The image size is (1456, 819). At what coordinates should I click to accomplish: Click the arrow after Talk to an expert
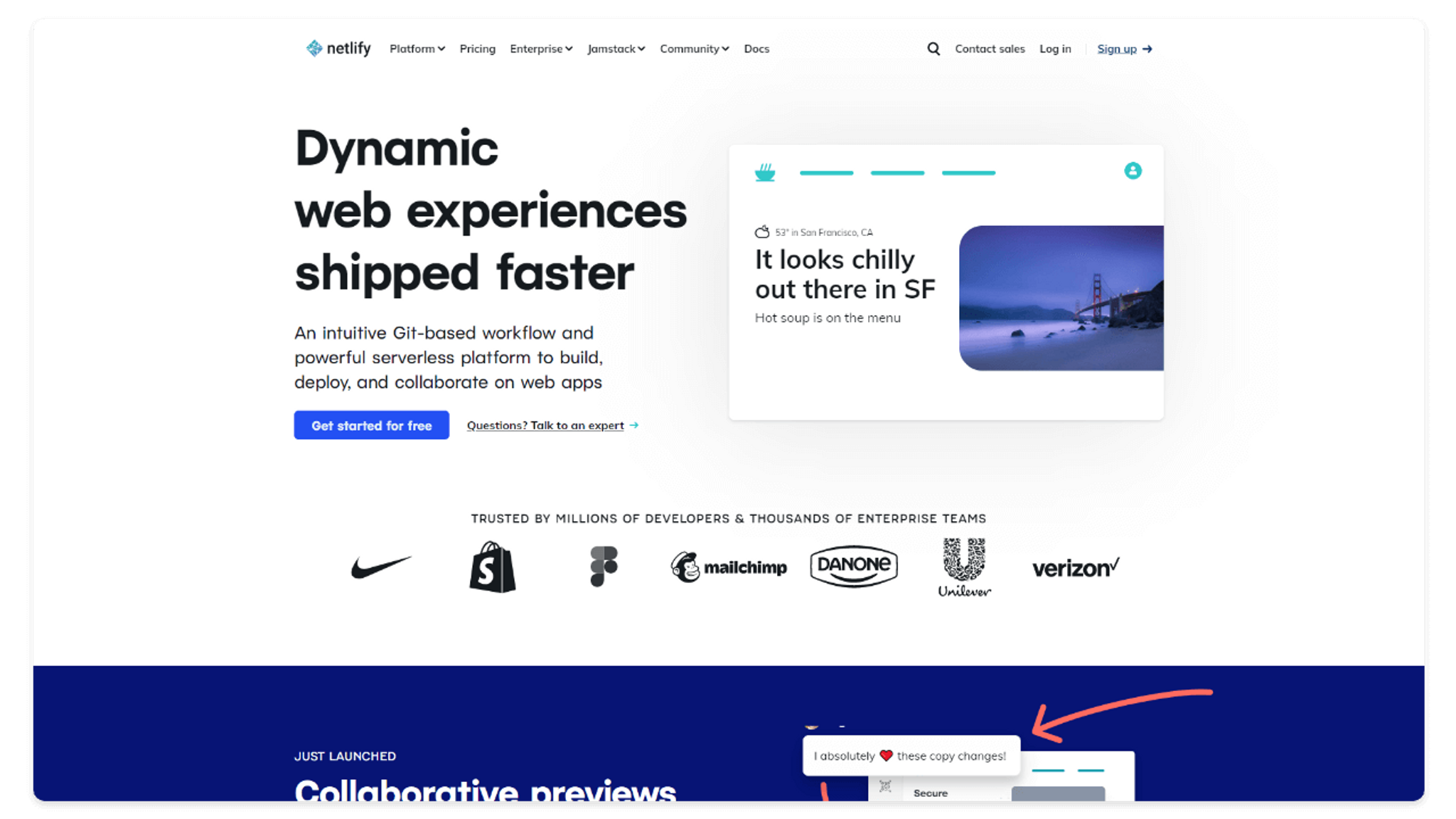point(634,425)
